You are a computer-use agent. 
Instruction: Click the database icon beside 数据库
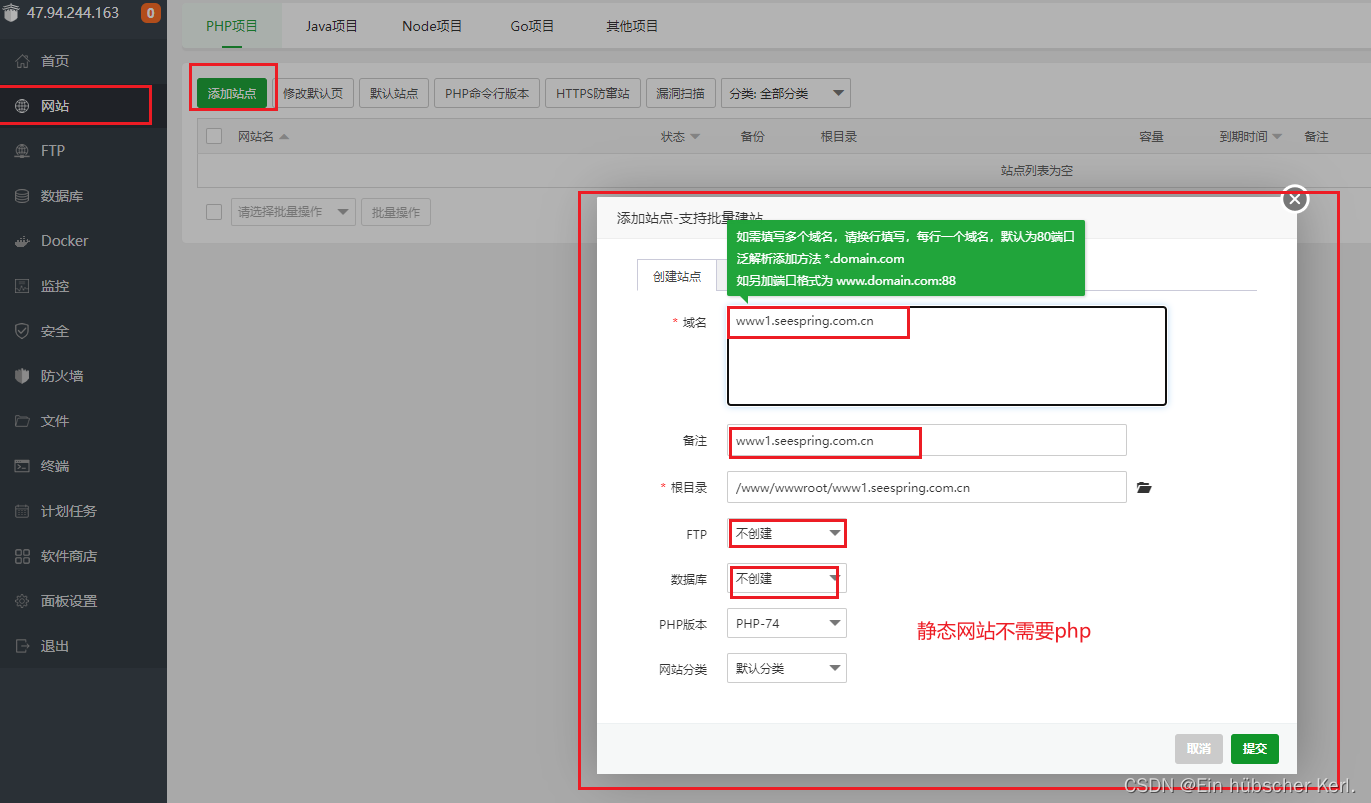22,196
